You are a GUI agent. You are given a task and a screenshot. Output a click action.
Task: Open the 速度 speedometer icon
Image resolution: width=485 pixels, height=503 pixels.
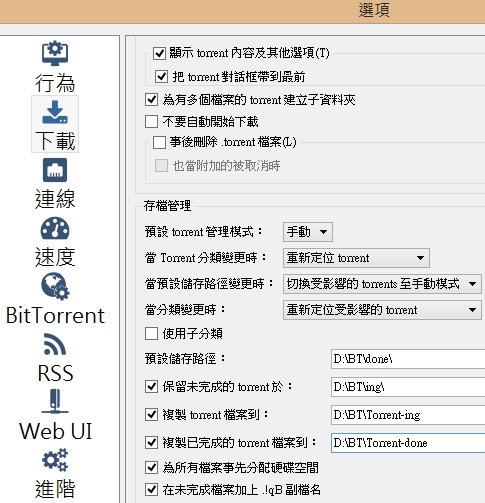click(55, 229)
